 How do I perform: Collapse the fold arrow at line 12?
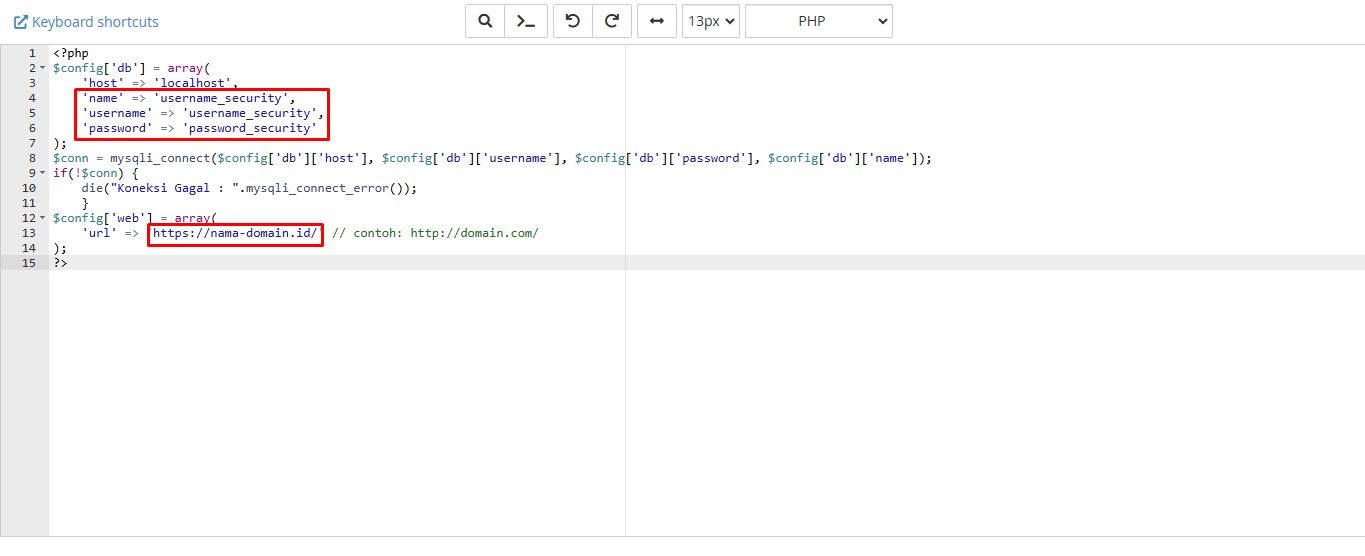click(43, 218)
